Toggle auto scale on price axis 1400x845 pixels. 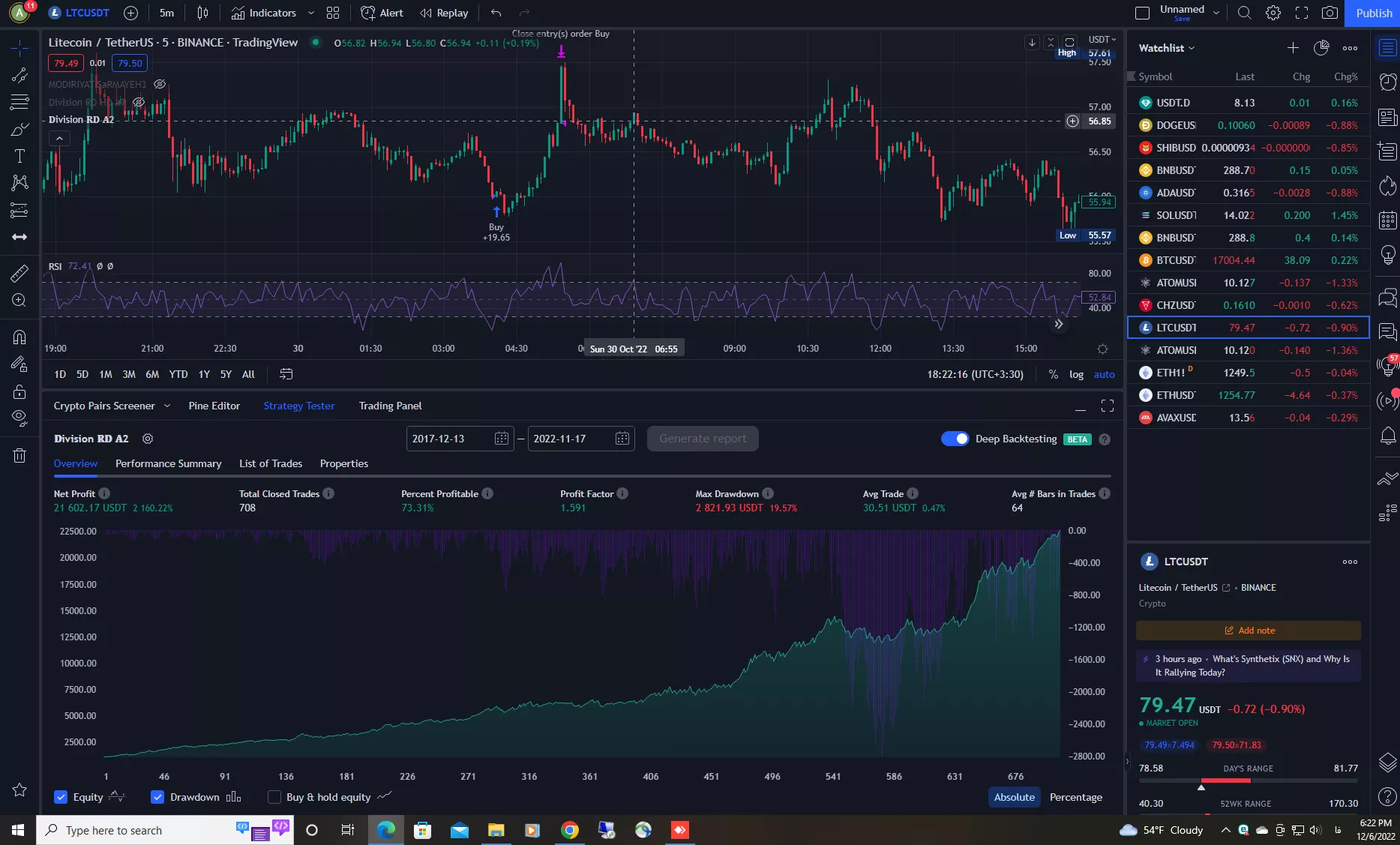(1104, 374)
